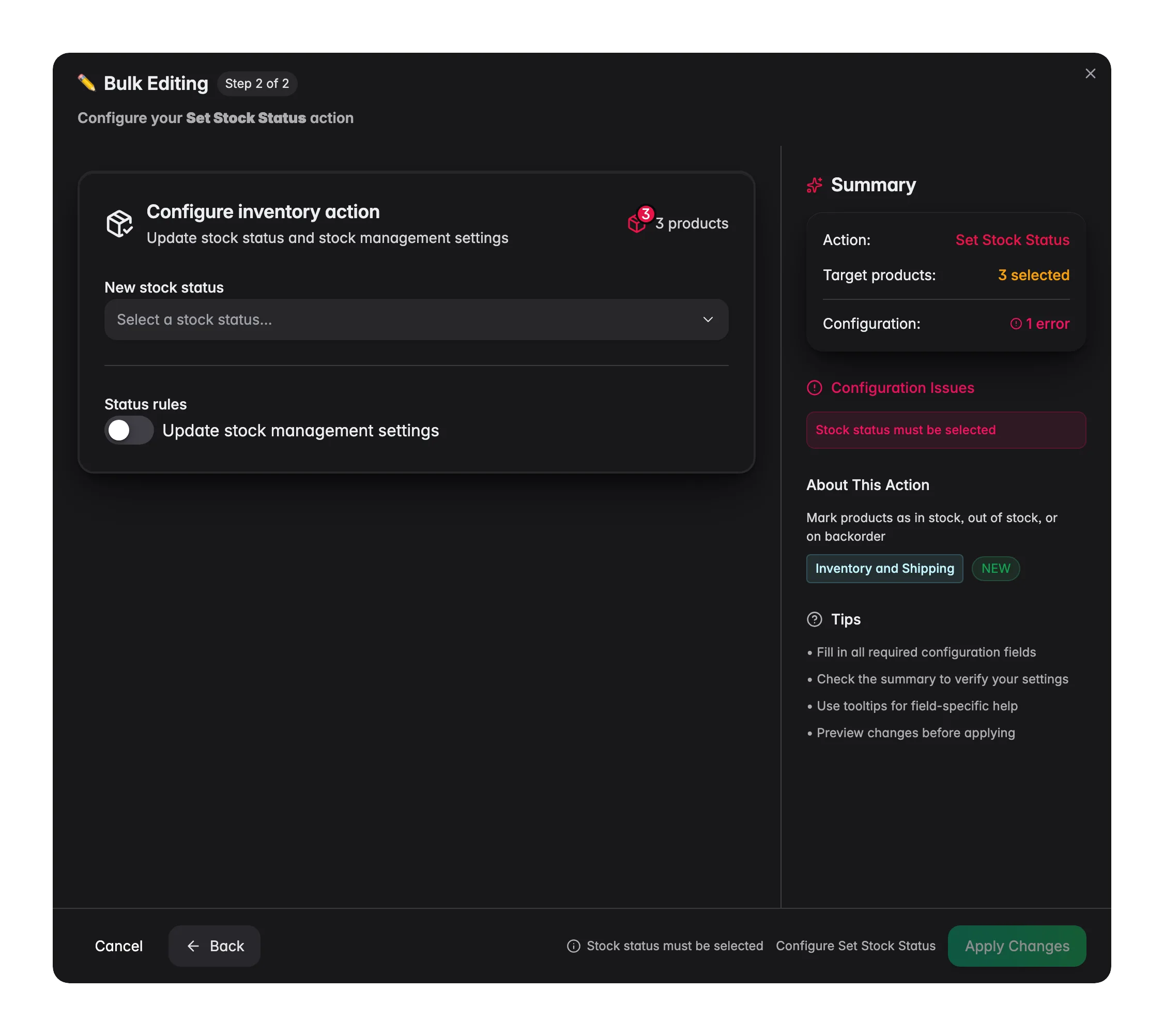Viewport: 1164px width, 1036px height.
Task: Enable Update stock management settings toggle
Action: pyautogui.click(x=129, y=431)
